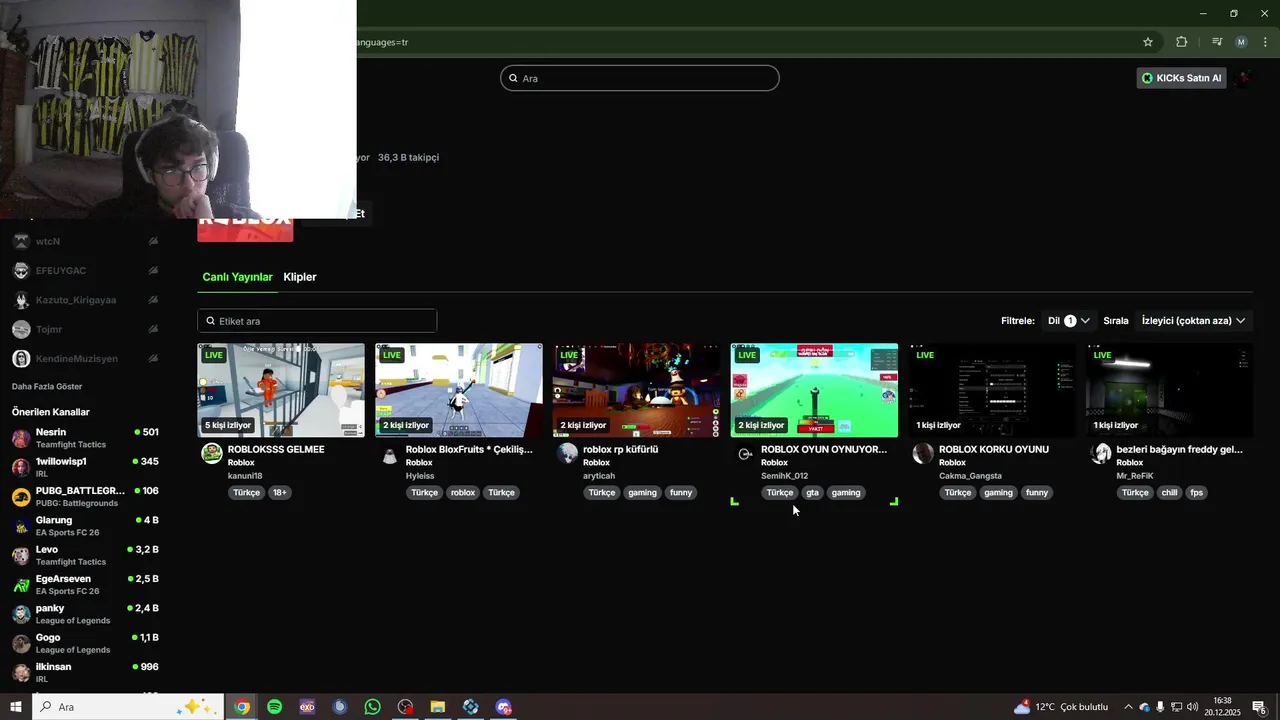
Task: Open Chrome from the Windows taskbar
Action: [242, 707]
